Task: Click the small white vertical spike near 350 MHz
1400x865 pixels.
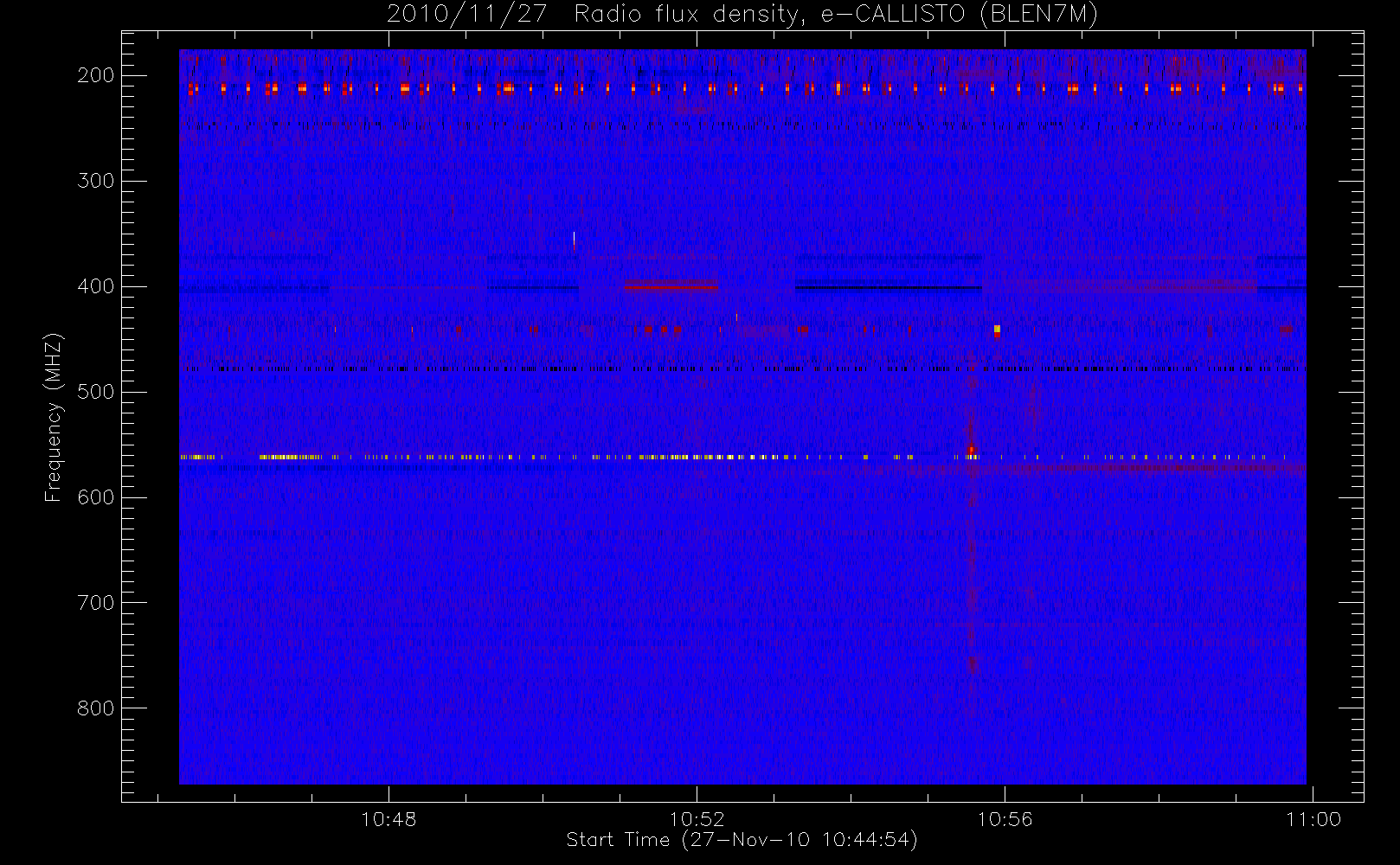Action: (x=574, y=240)
